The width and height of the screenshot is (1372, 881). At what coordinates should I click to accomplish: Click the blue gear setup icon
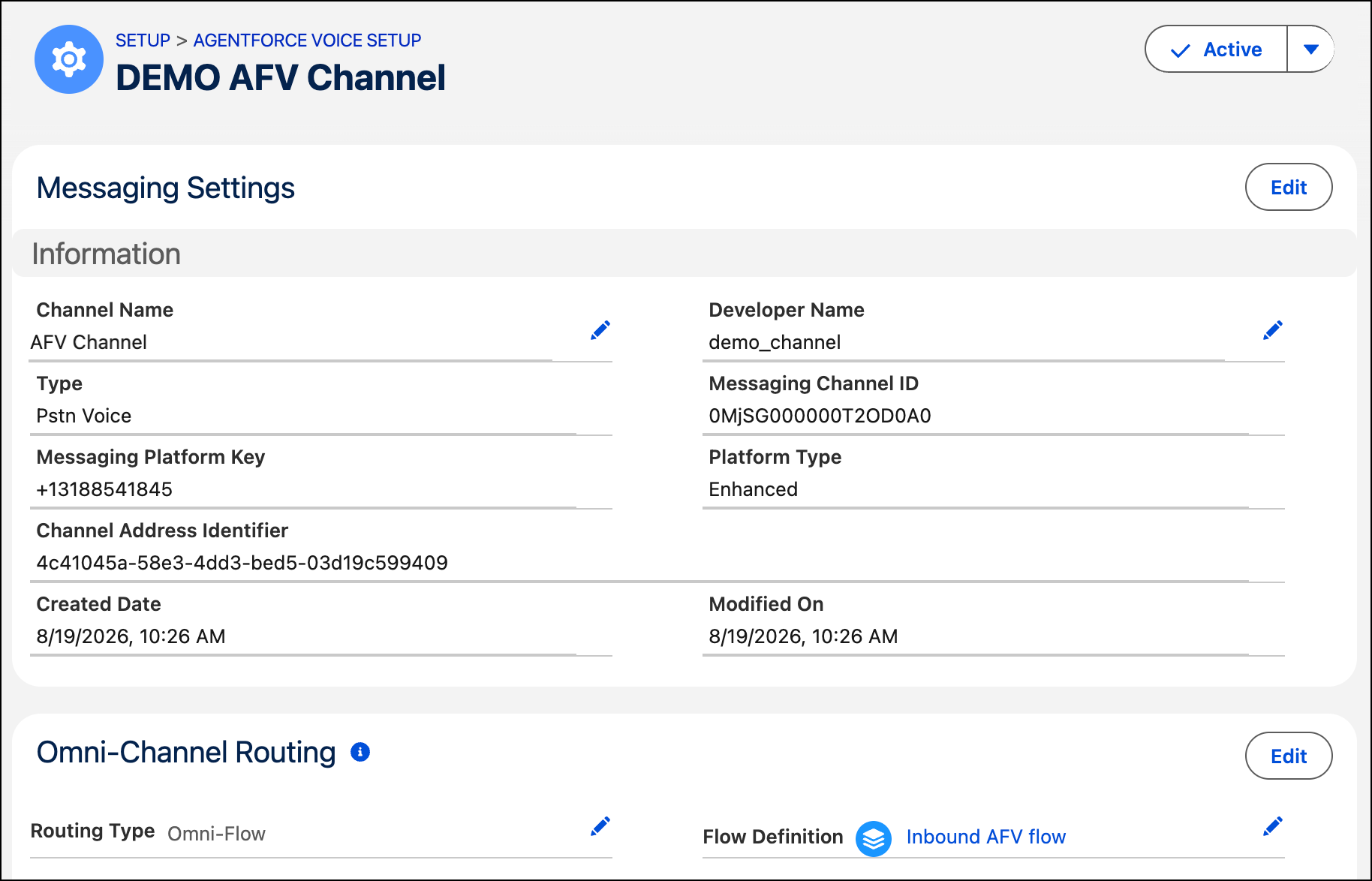pos(69,59)
